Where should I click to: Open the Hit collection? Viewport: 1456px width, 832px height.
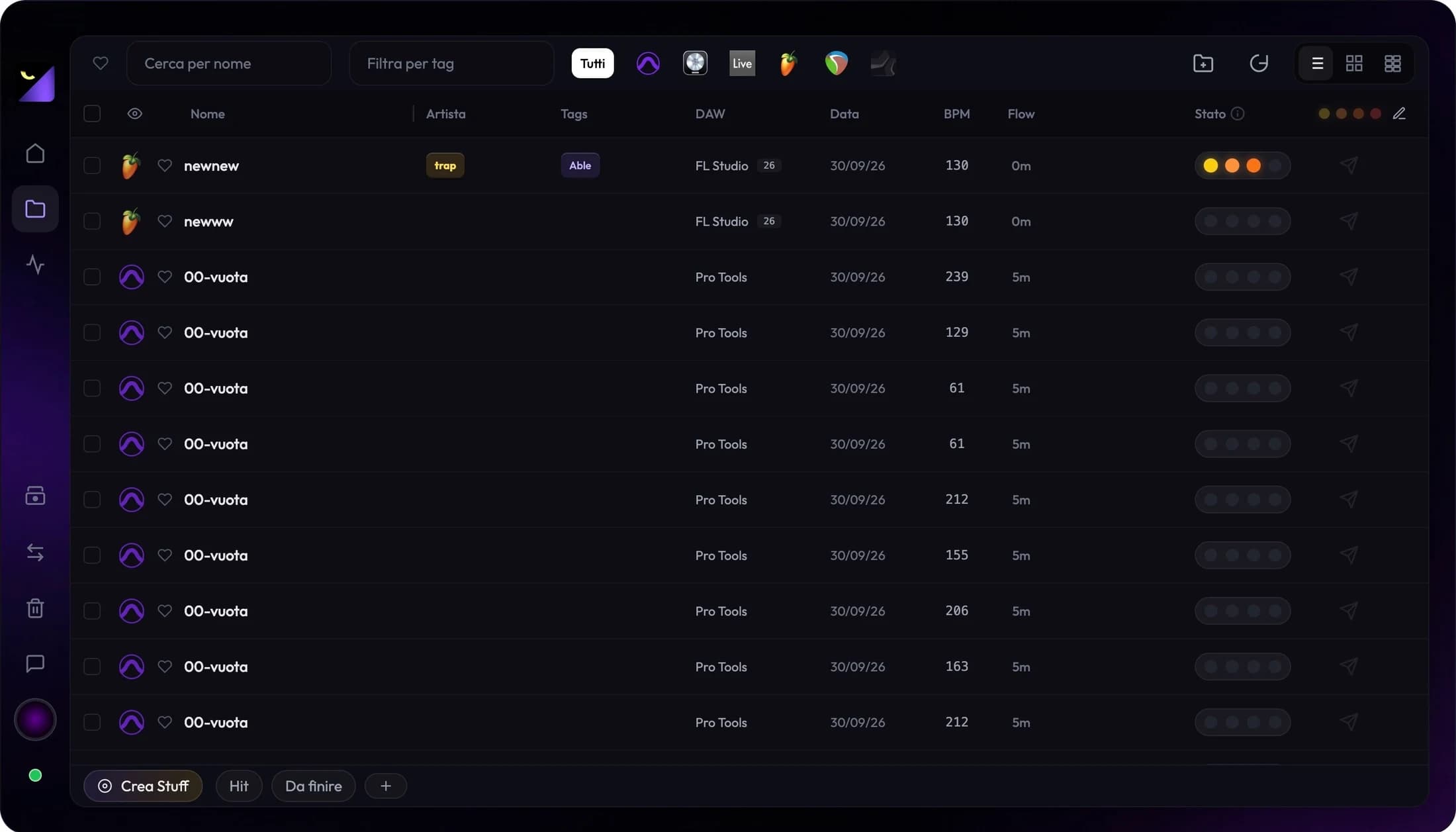[x=239, y=786]
